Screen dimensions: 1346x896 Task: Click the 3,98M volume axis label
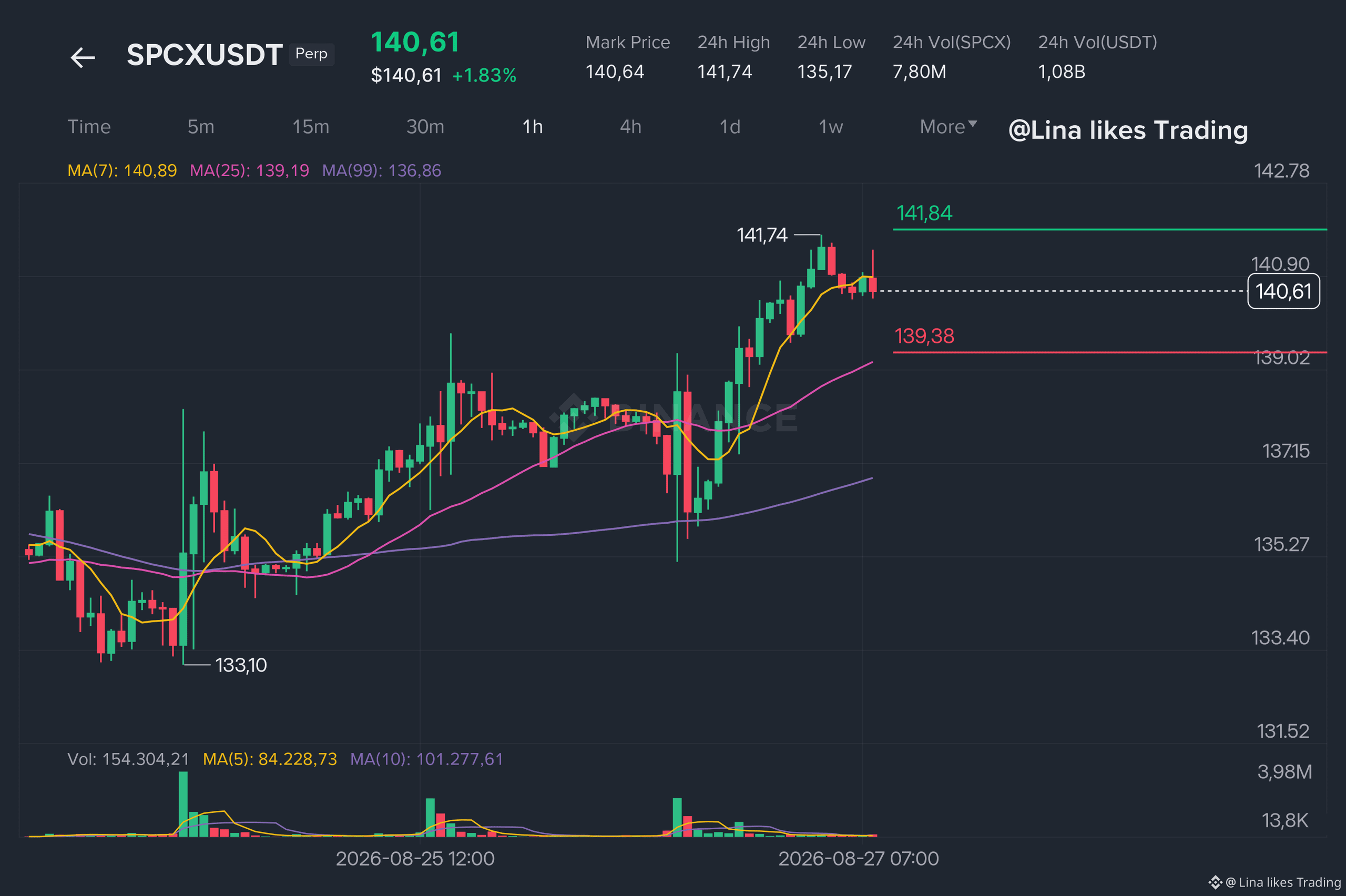(1284, 772)
